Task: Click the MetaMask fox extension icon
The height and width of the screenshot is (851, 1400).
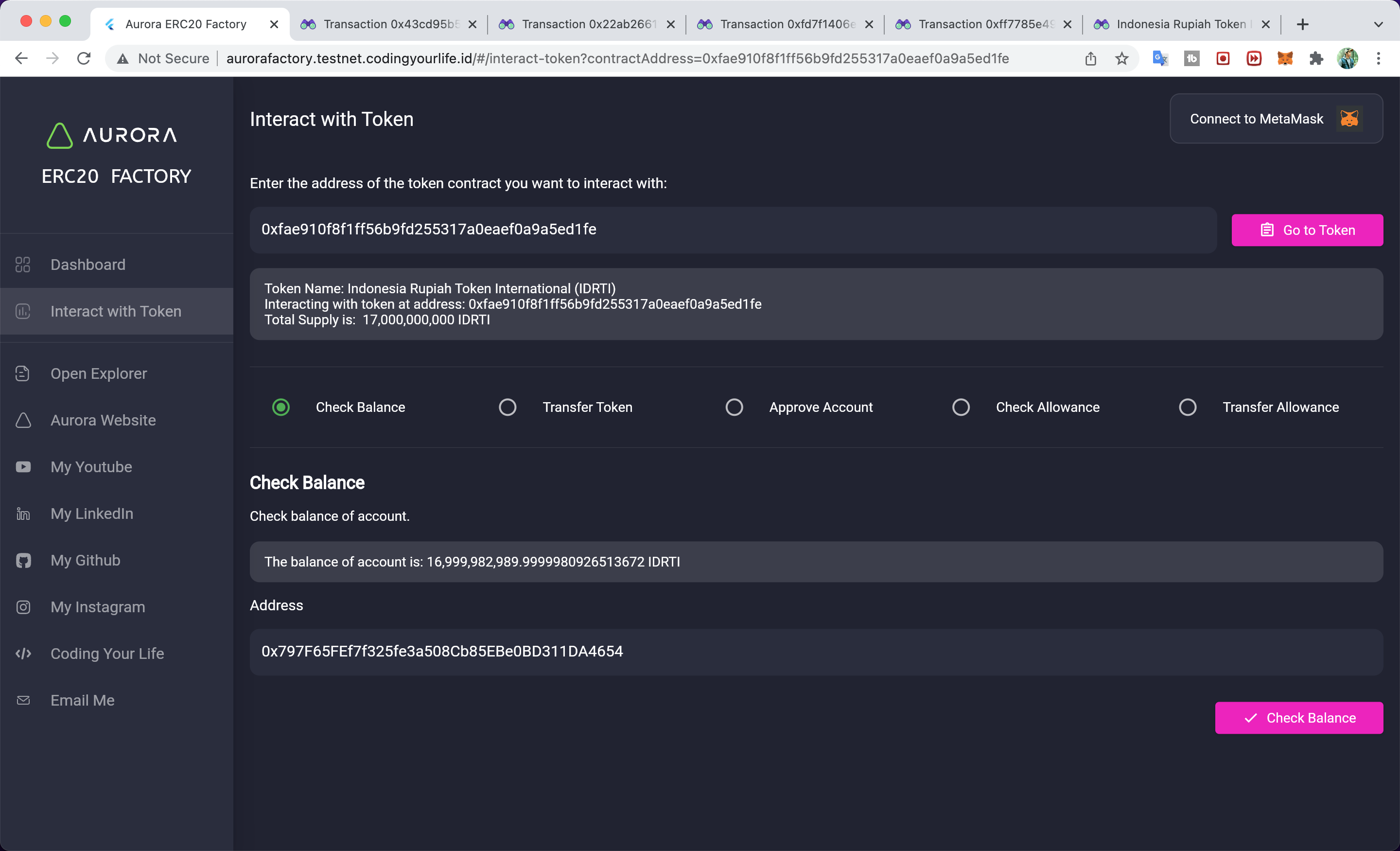Action: coord(1285,58)
